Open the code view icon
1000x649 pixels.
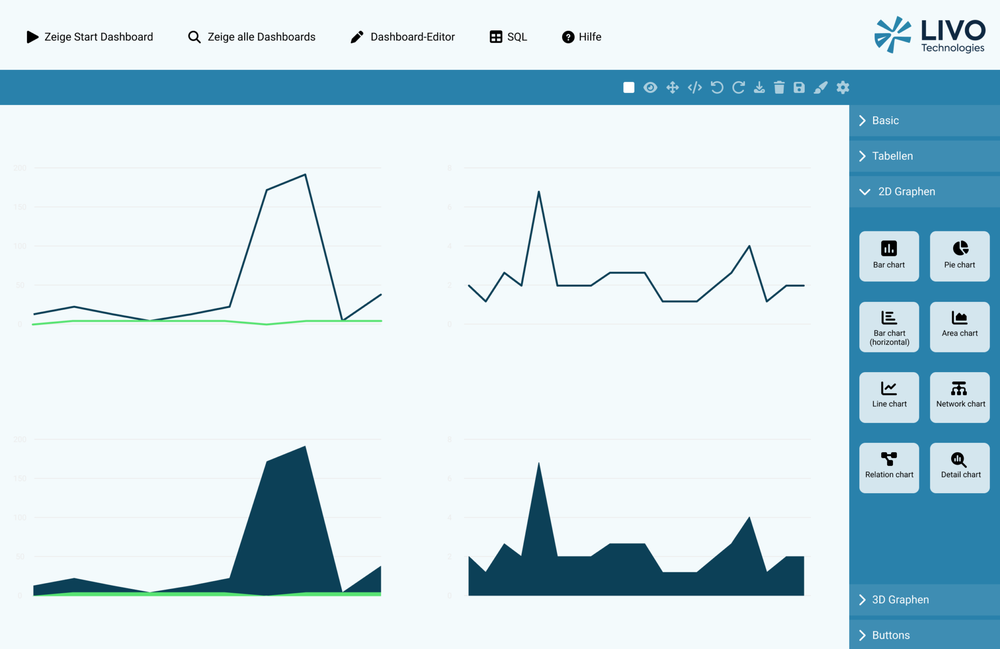(695, 87)
